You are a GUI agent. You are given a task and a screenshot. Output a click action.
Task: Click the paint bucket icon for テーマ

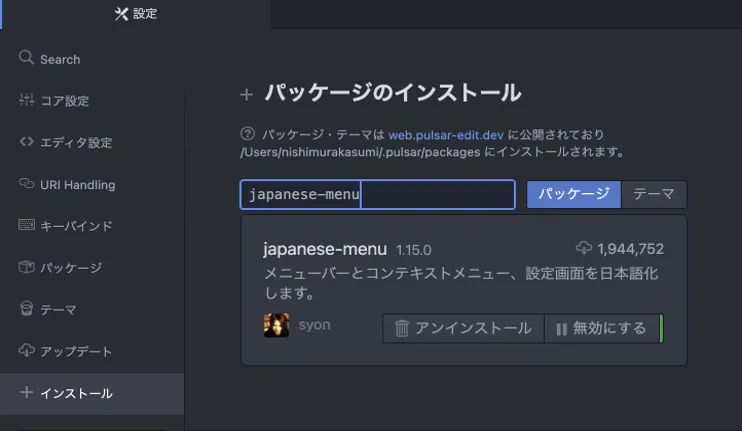[x=26, y=308]
